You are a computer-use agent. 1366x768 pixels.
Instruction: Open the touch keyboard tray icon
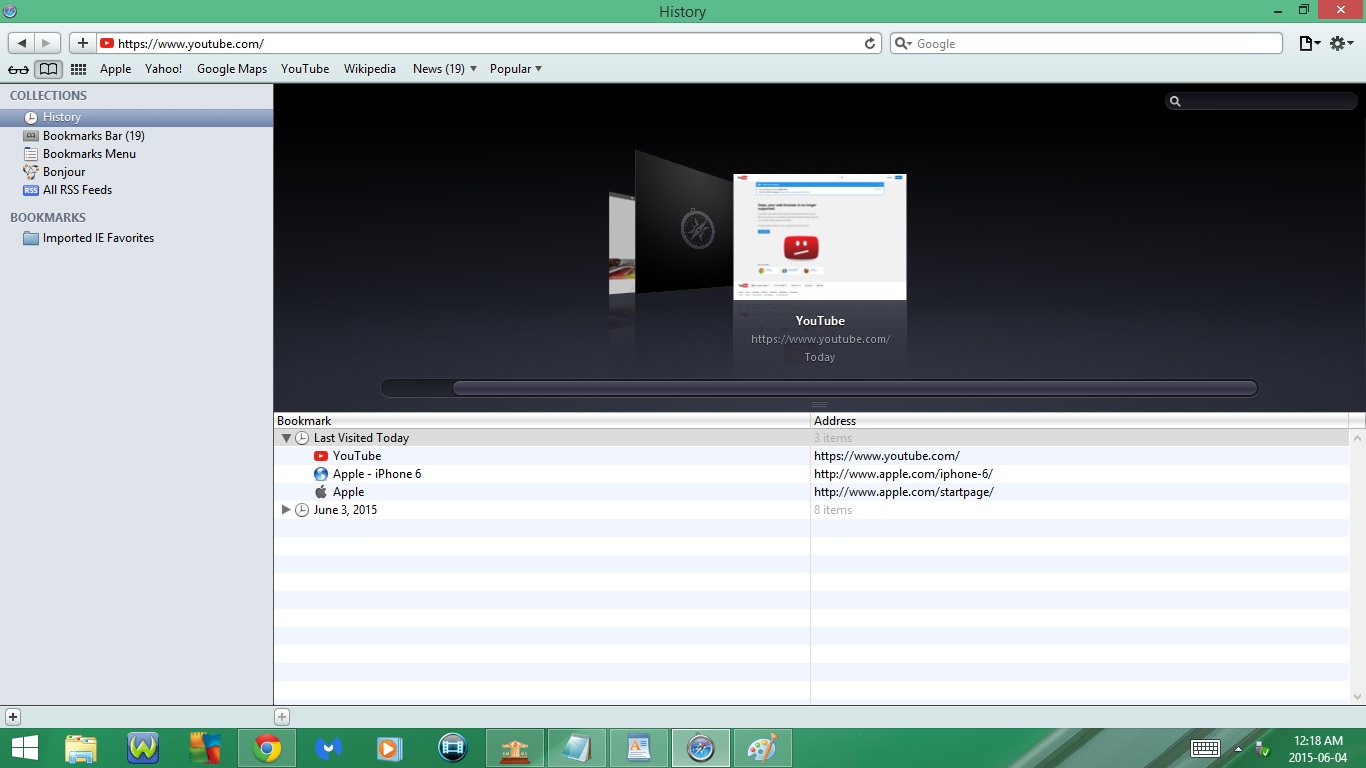point(1205,748)
